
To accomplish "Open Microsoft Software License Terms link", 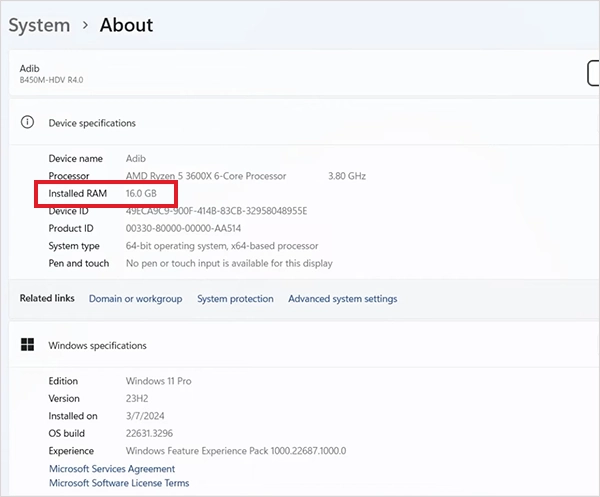I will click(x=119, y=483).
